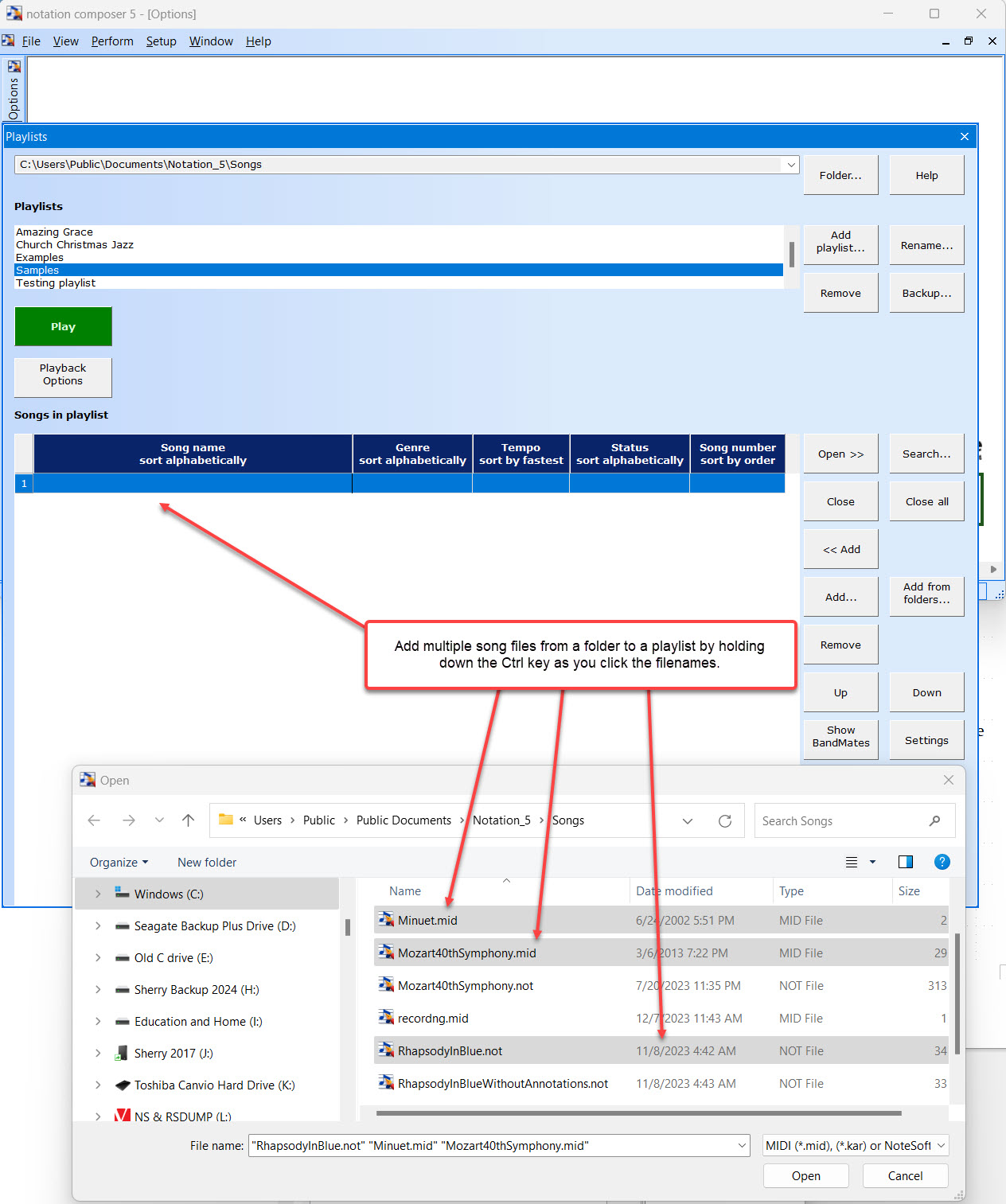This screenshot has height=1204, width=1006.
Task: Expand the Windows (C:) tree node
Action: 98,894
